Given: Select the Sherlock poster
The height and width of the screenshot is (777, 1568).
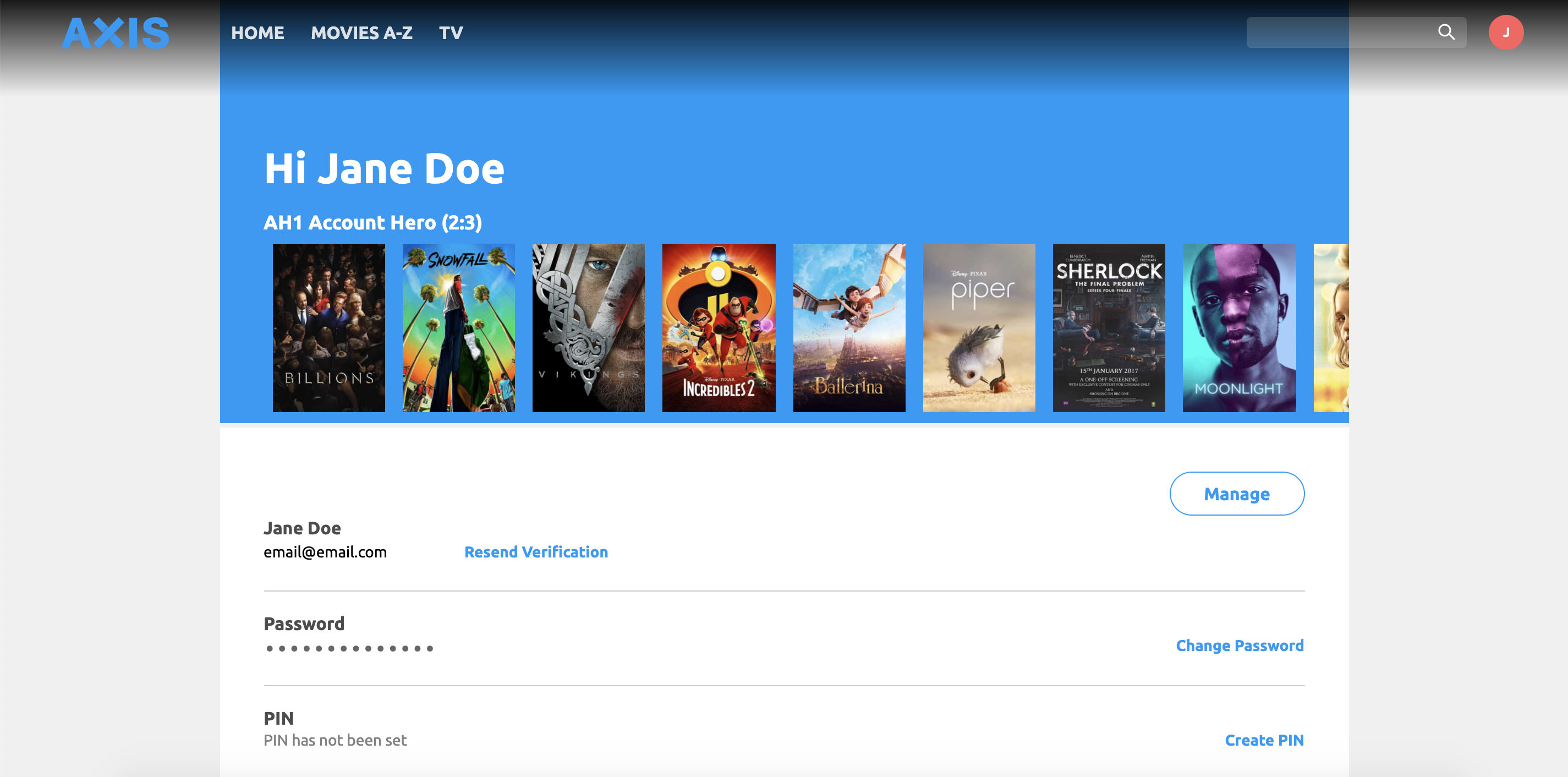Looking at the screenshot, I should [x=1109, y=327].
